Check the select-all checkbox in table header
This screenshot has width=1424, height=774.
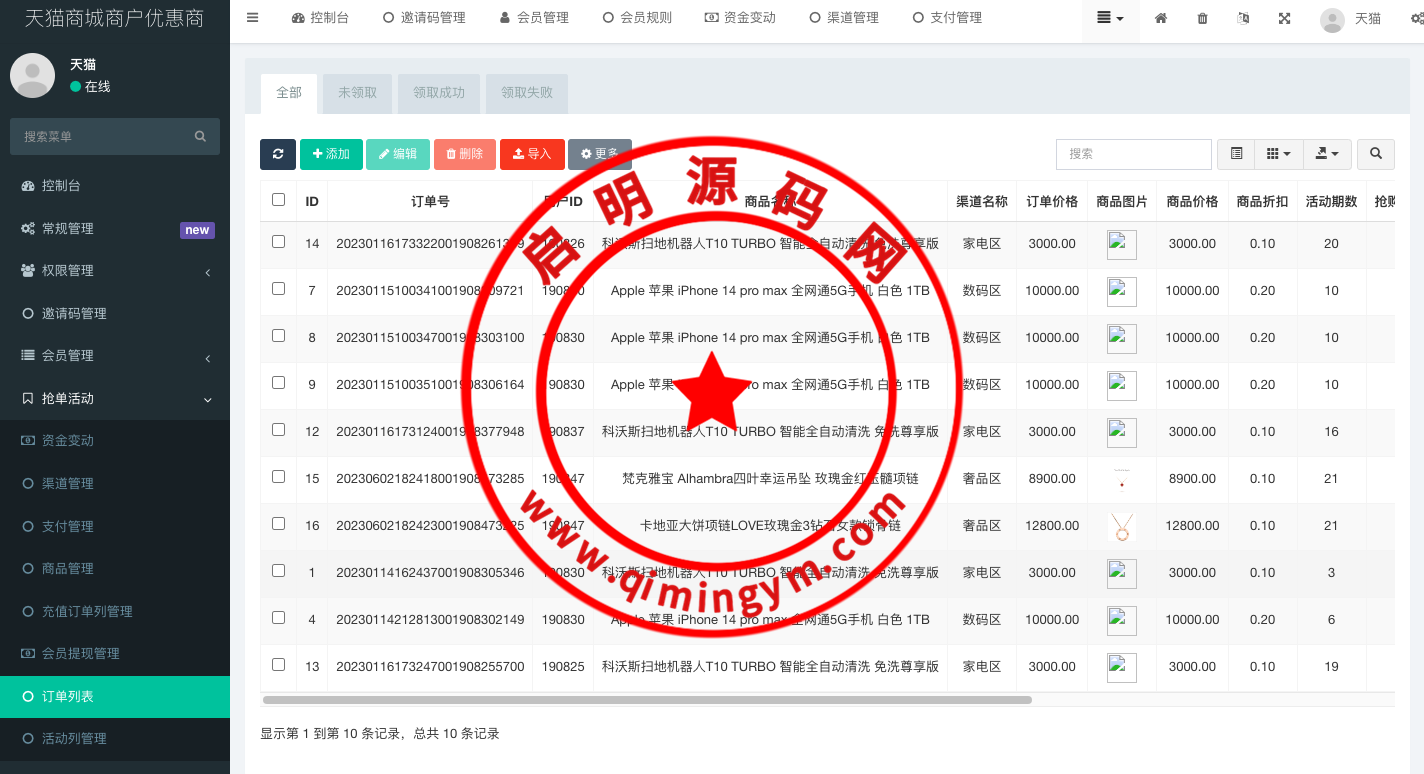click(x=278, y=200)
